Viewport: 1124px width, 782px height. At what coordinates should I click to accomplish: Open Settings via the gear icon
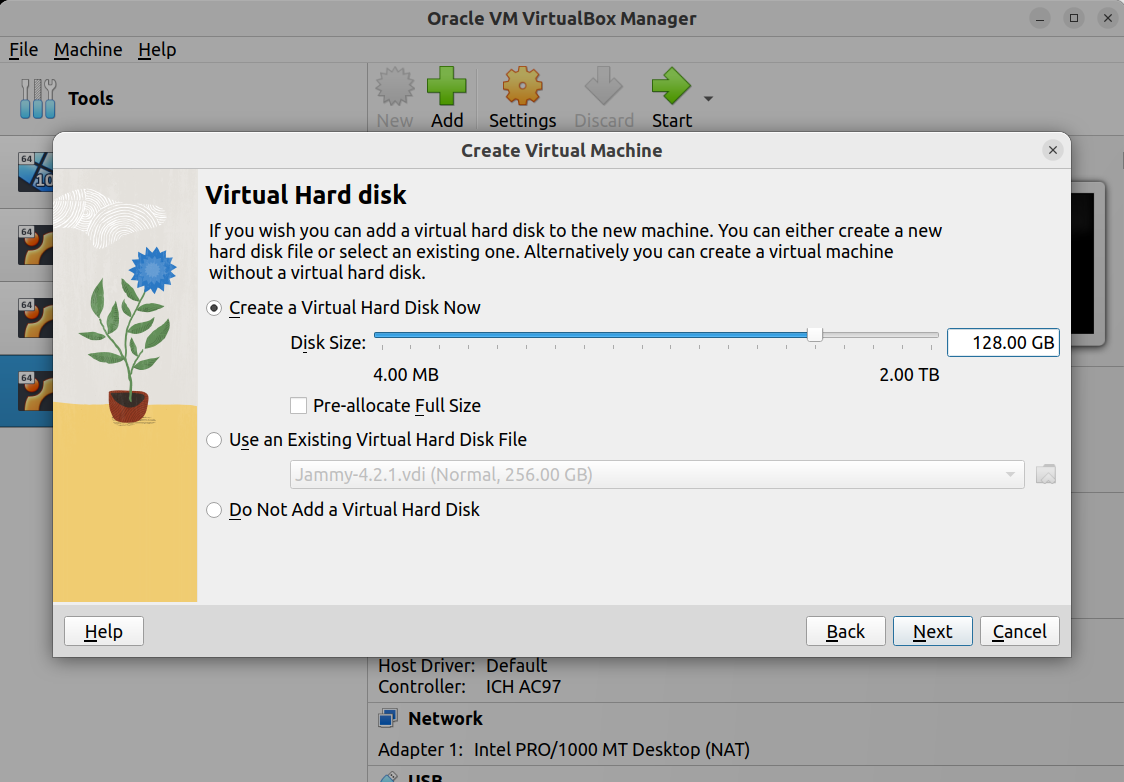click(x=523, y=87)
